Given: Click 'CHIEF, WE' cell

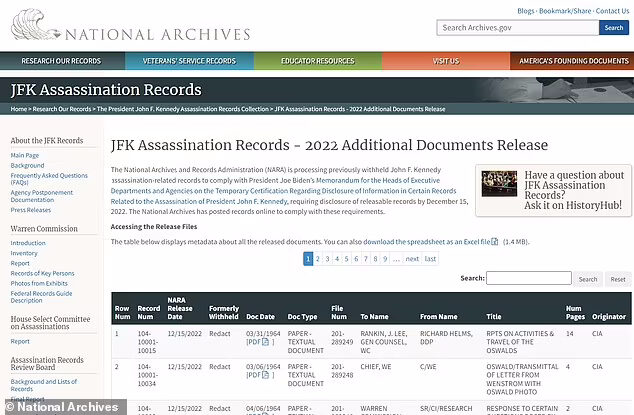Looking at the screenshot, I should point(376,367).
